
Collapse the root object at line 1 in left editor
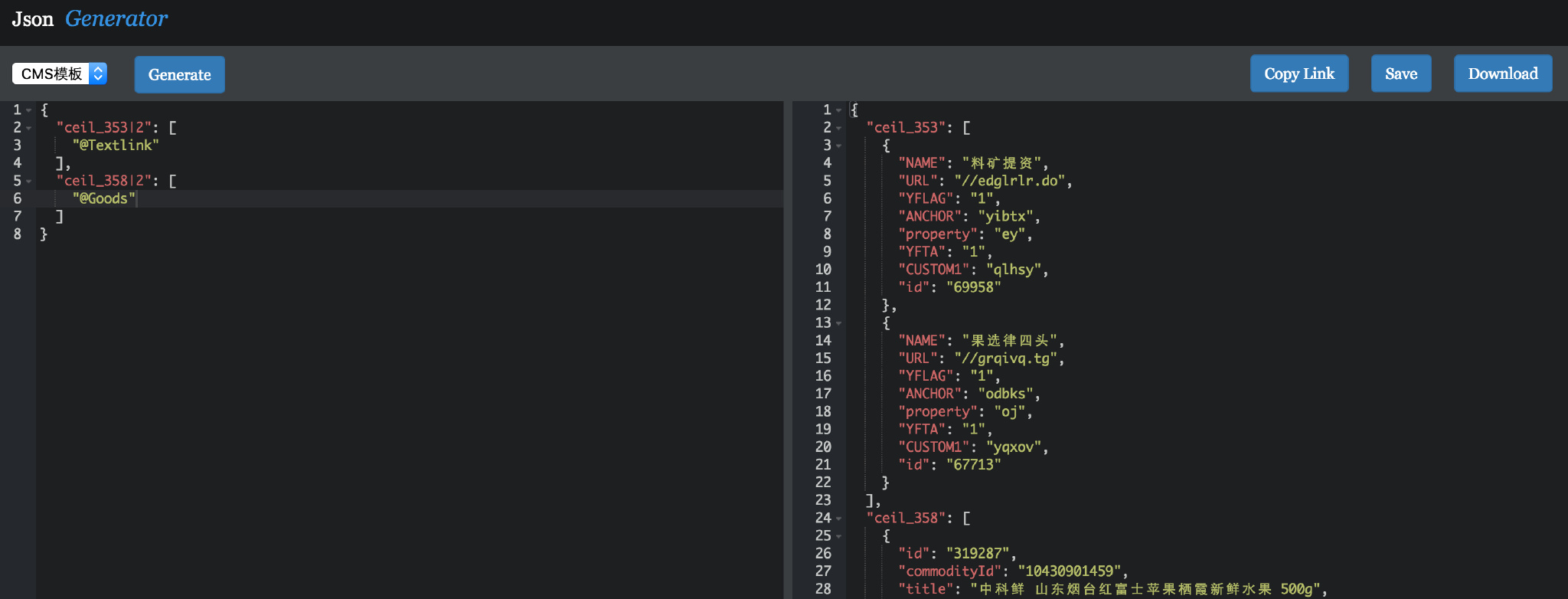28,110
